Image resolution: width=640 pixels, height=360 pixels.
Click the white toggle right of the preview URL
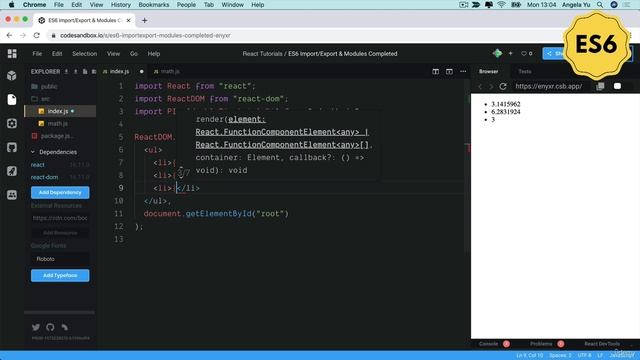[x=617, y=86]
